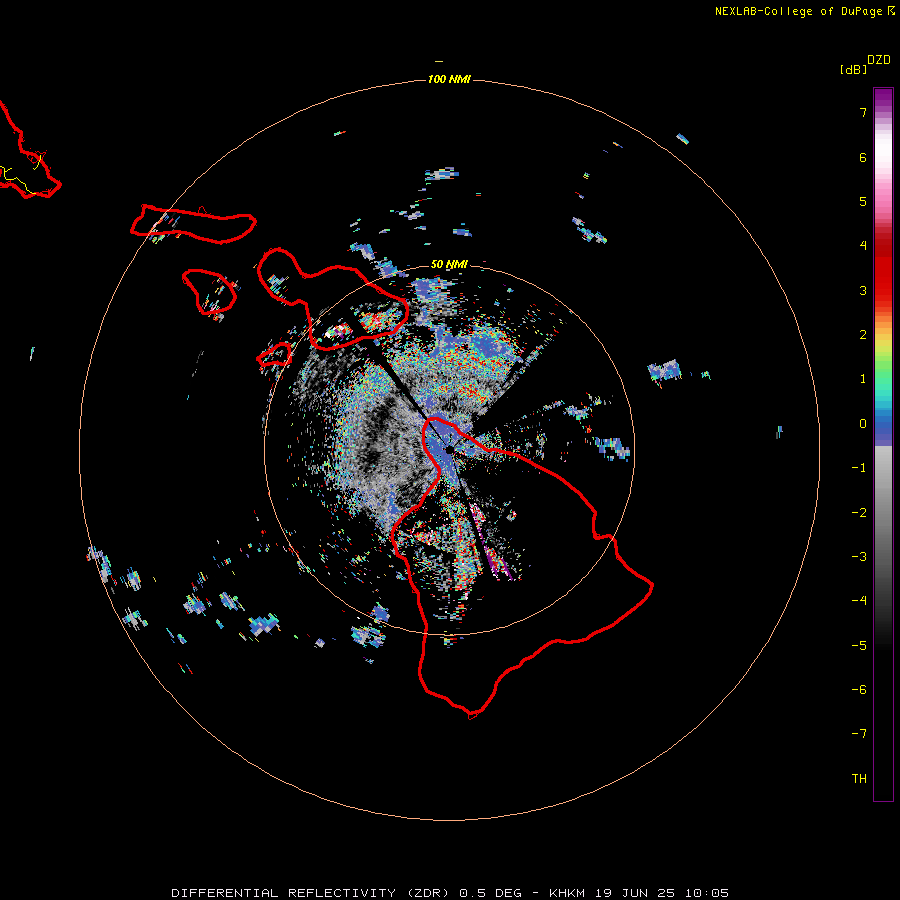
Task: Click the DZD legend title
Action: coord(878,60)
